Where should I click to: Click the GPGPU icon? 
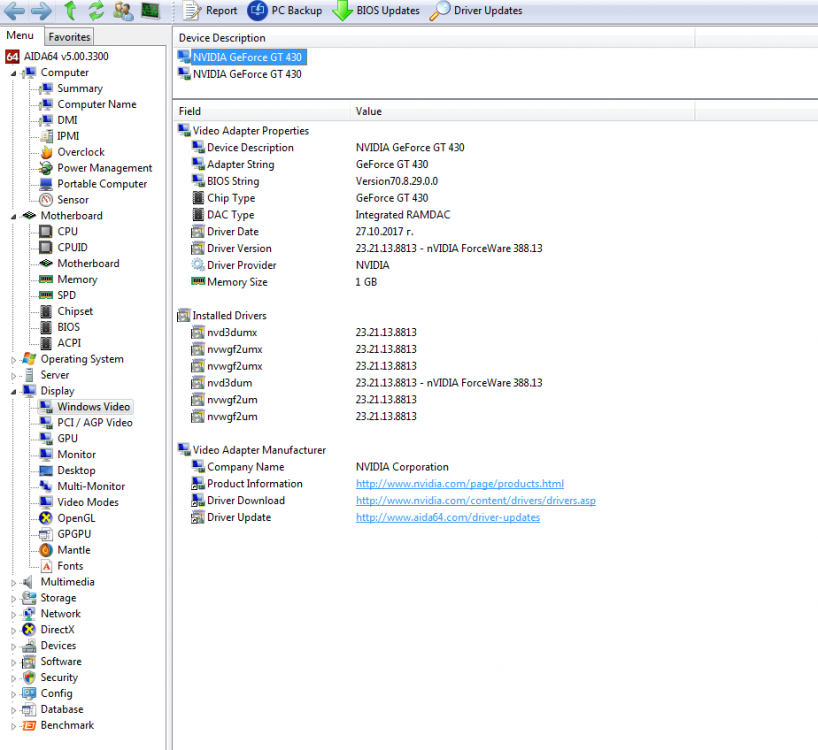pos(46,535)
